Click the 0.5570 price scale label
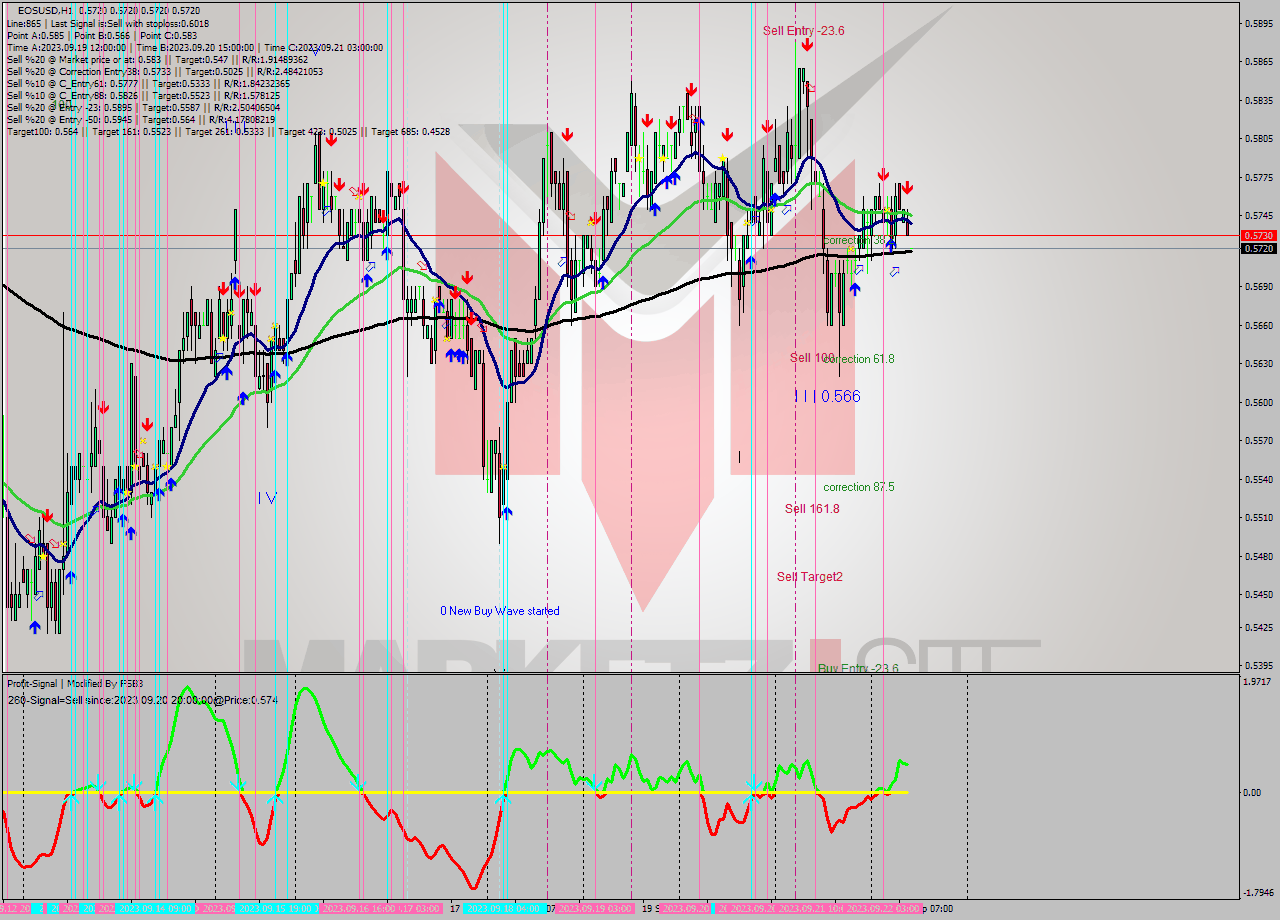The image size is (1280, 920). pos(1258,441)
